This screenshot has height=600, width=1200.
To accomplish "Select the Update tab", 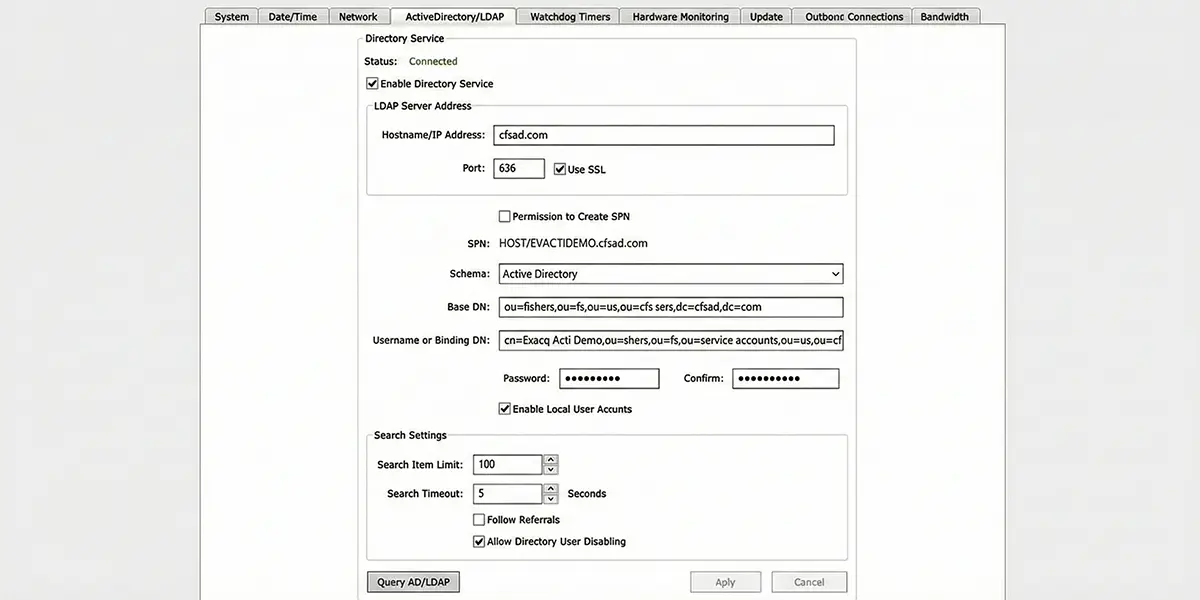I will [765, 16].
